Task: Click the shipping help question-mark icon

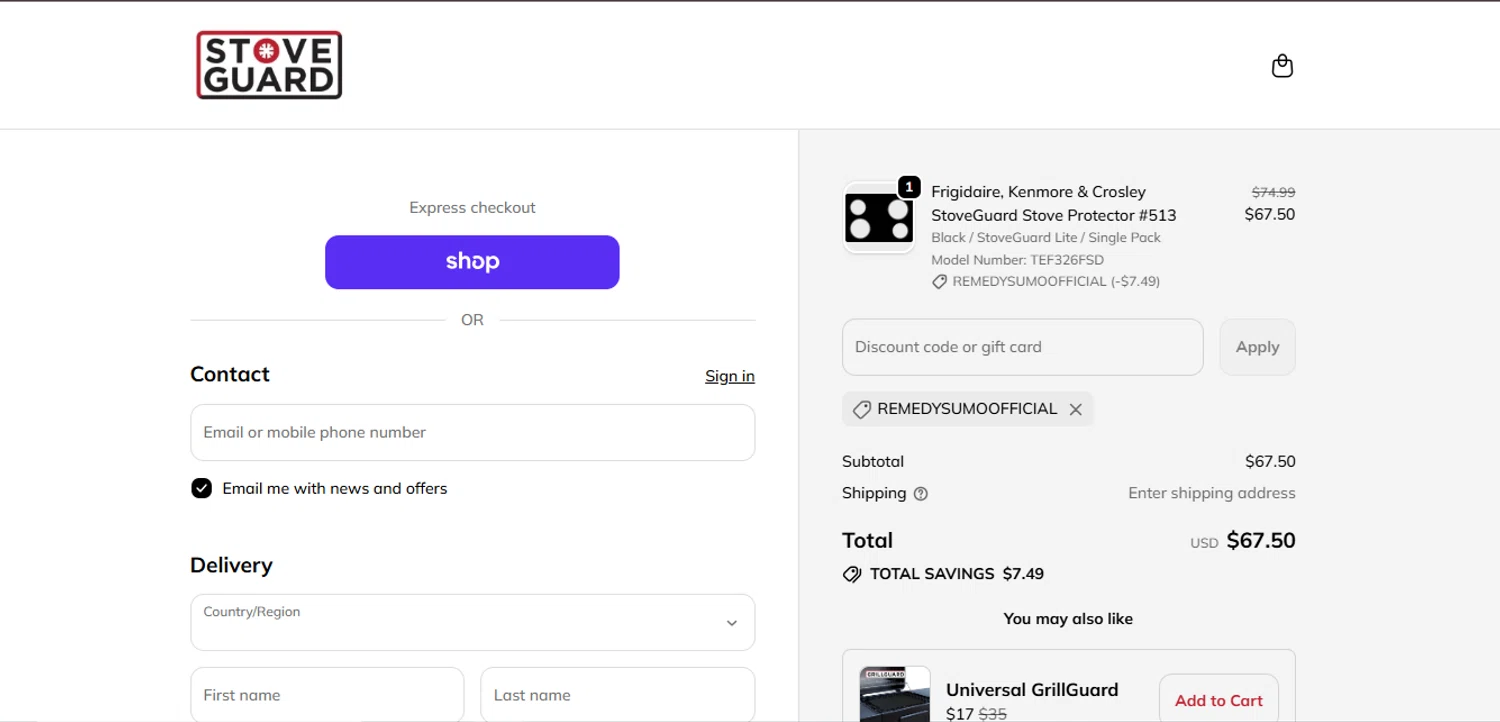Action: [921, 493]
